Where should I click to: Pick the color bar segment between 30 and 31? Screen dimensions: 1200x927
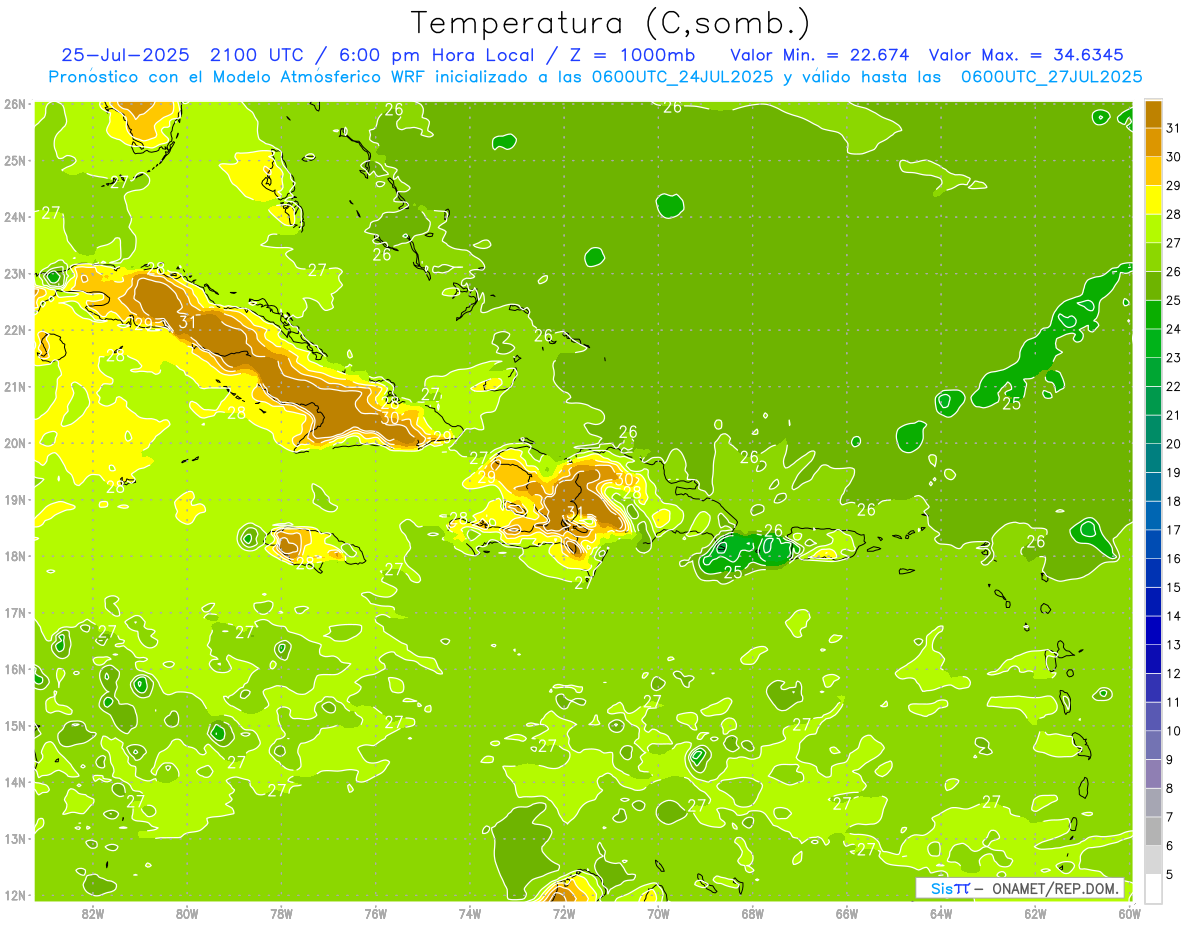1153,142
